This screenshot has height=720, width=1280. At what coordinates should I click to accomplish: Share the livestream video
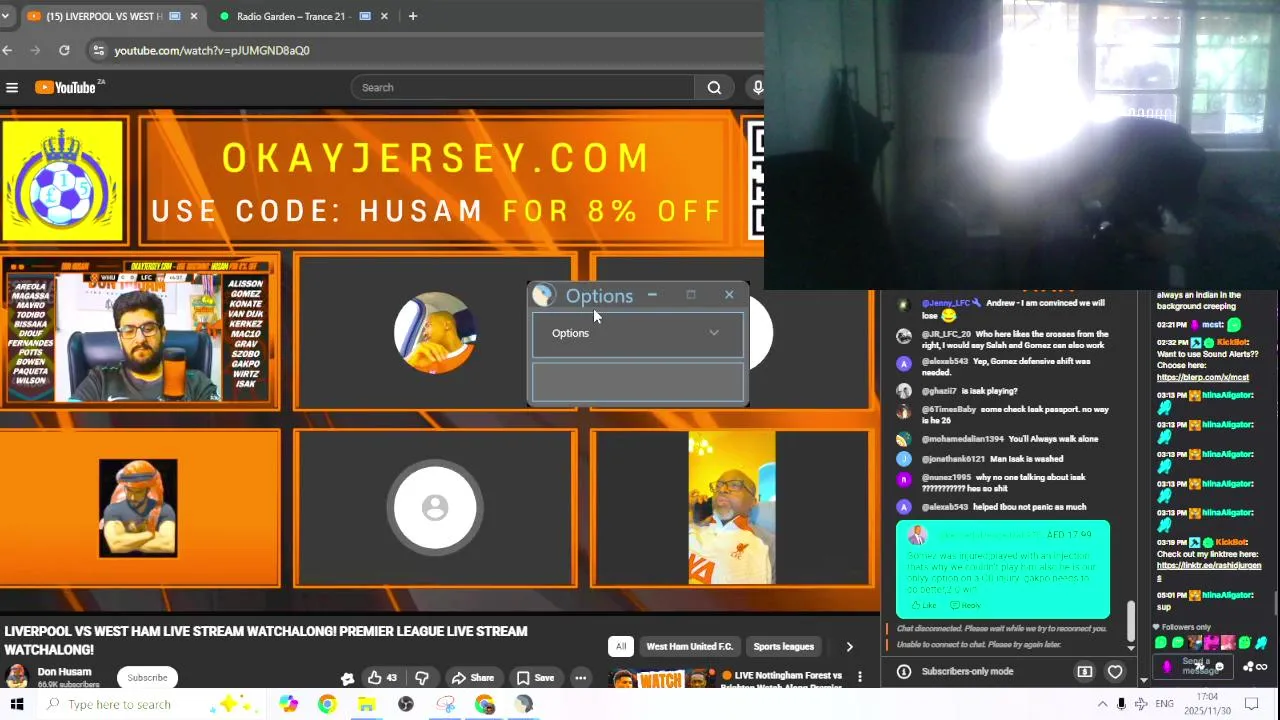[x=472, y=678]
